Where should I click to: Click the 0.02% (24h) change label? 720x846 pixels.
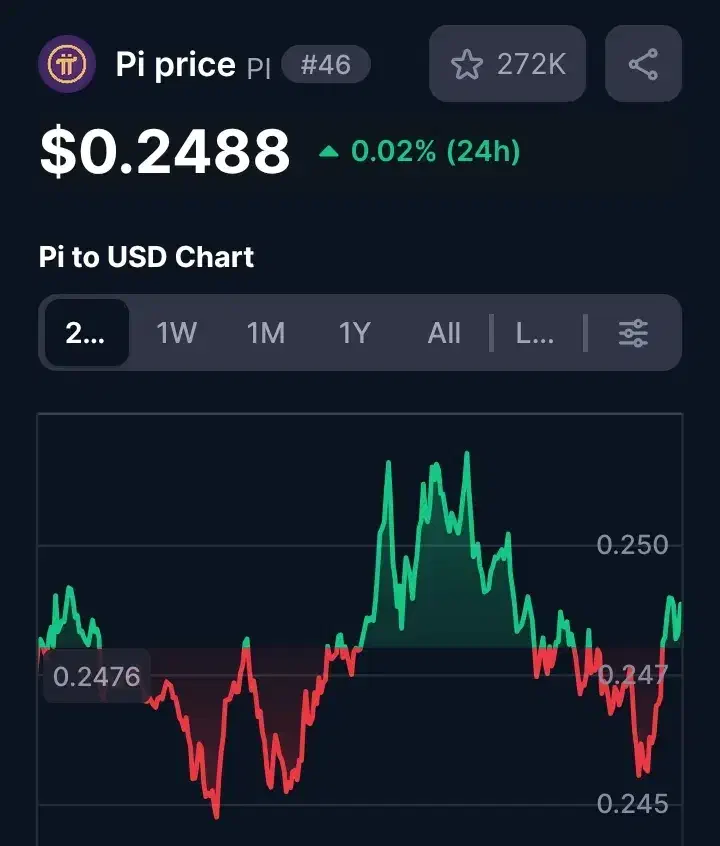pos(436,152)
